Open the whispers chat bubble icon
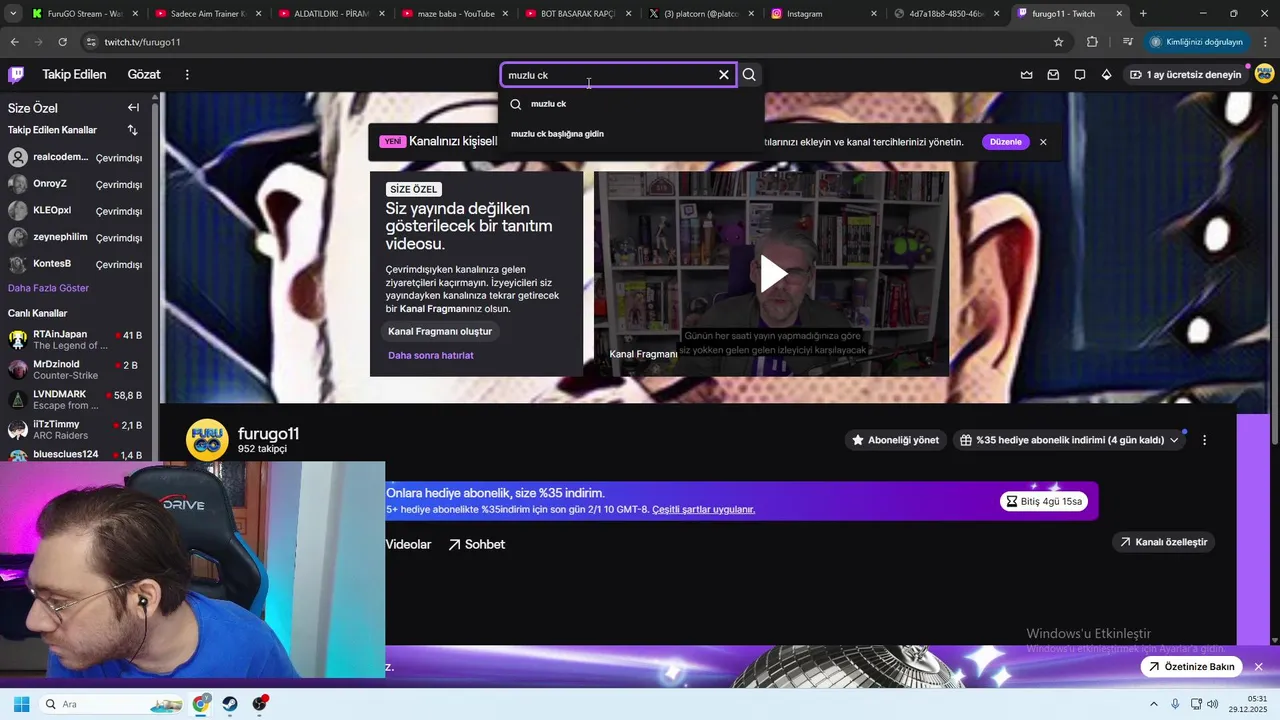The height and width of the screenshot is (720, 1280). click(x=1080, y=75)
